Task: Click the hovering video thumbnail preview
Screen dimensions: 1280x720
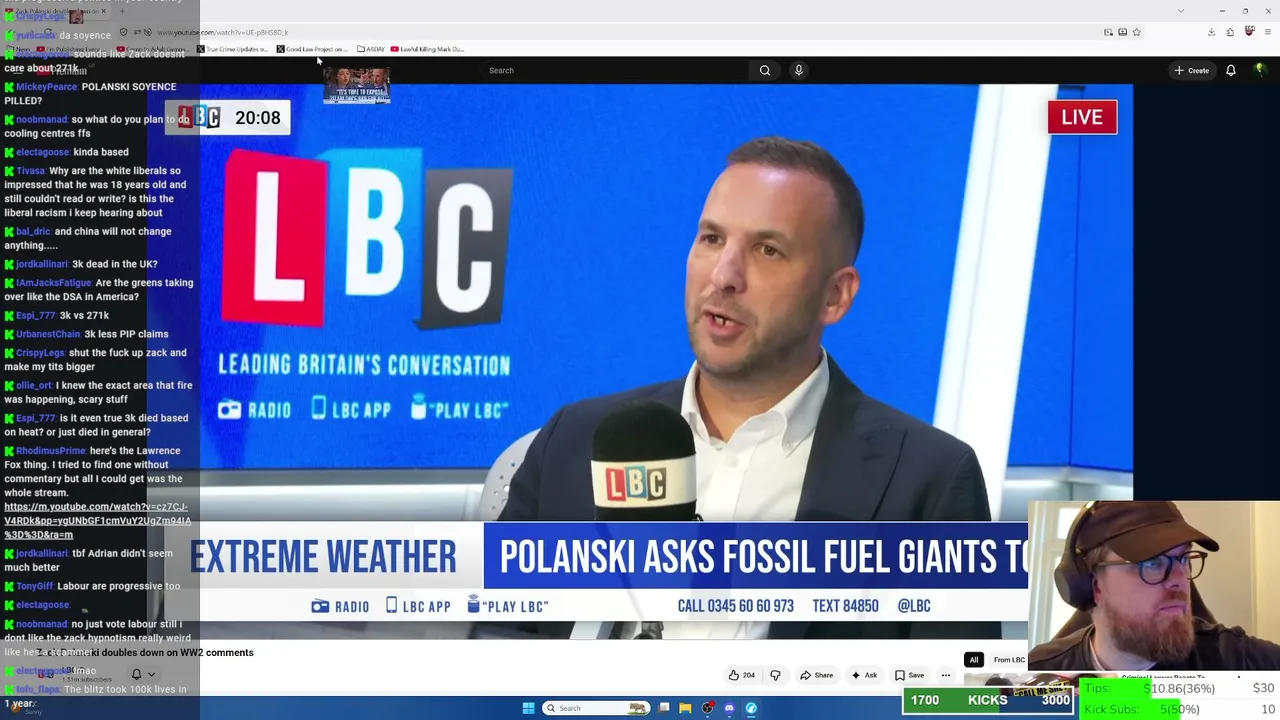Action: pos(356,85)
